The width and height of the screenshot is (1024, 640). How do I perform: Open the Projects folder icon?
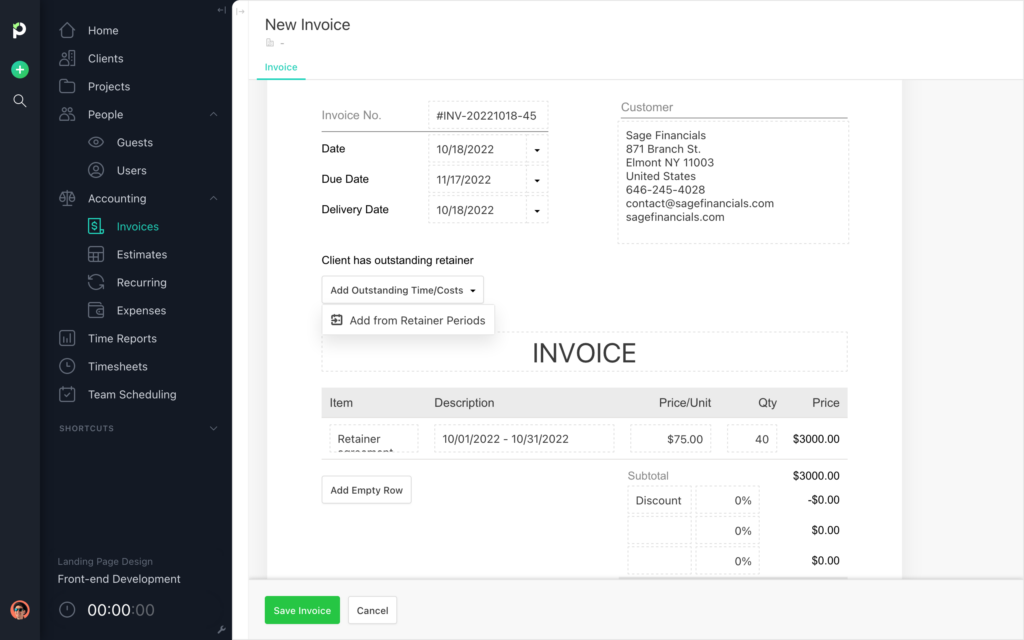68,86
